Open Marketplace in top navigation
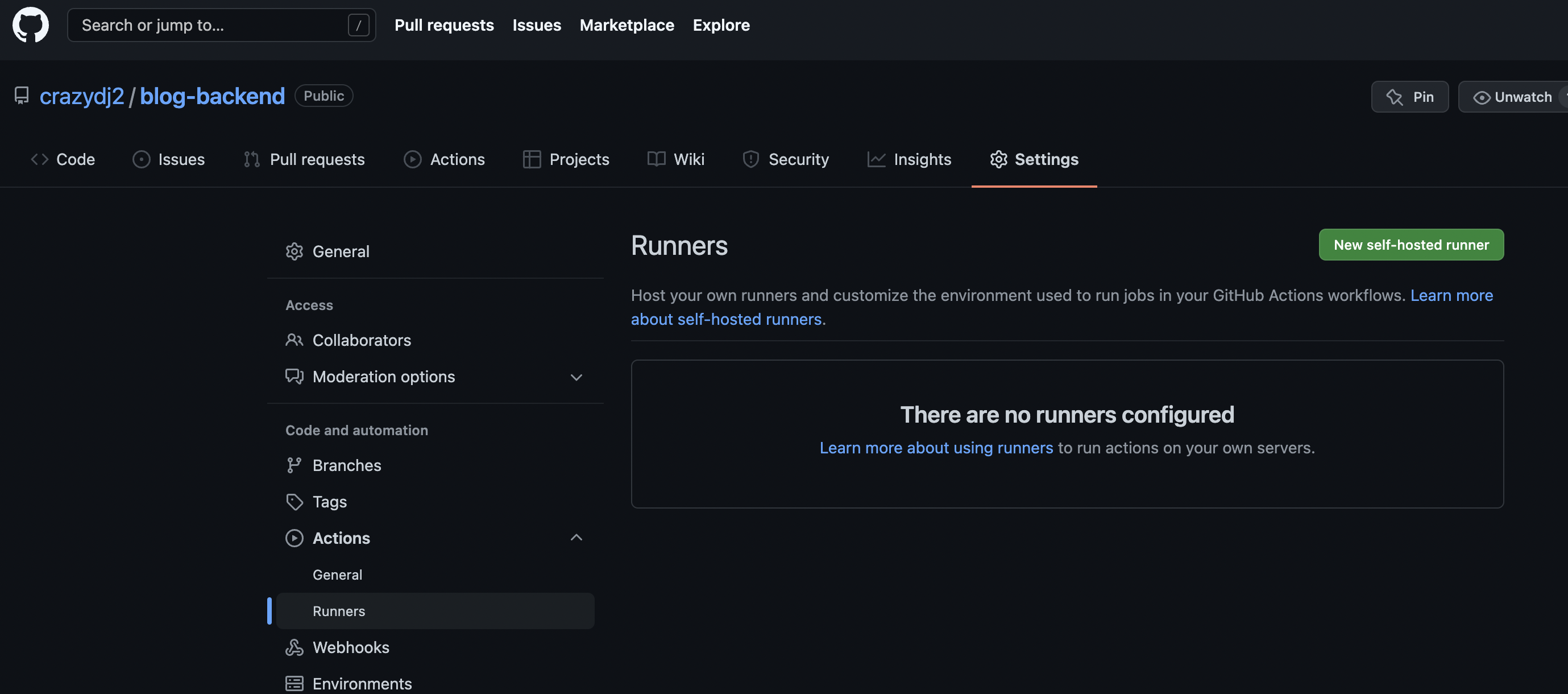 627,25
